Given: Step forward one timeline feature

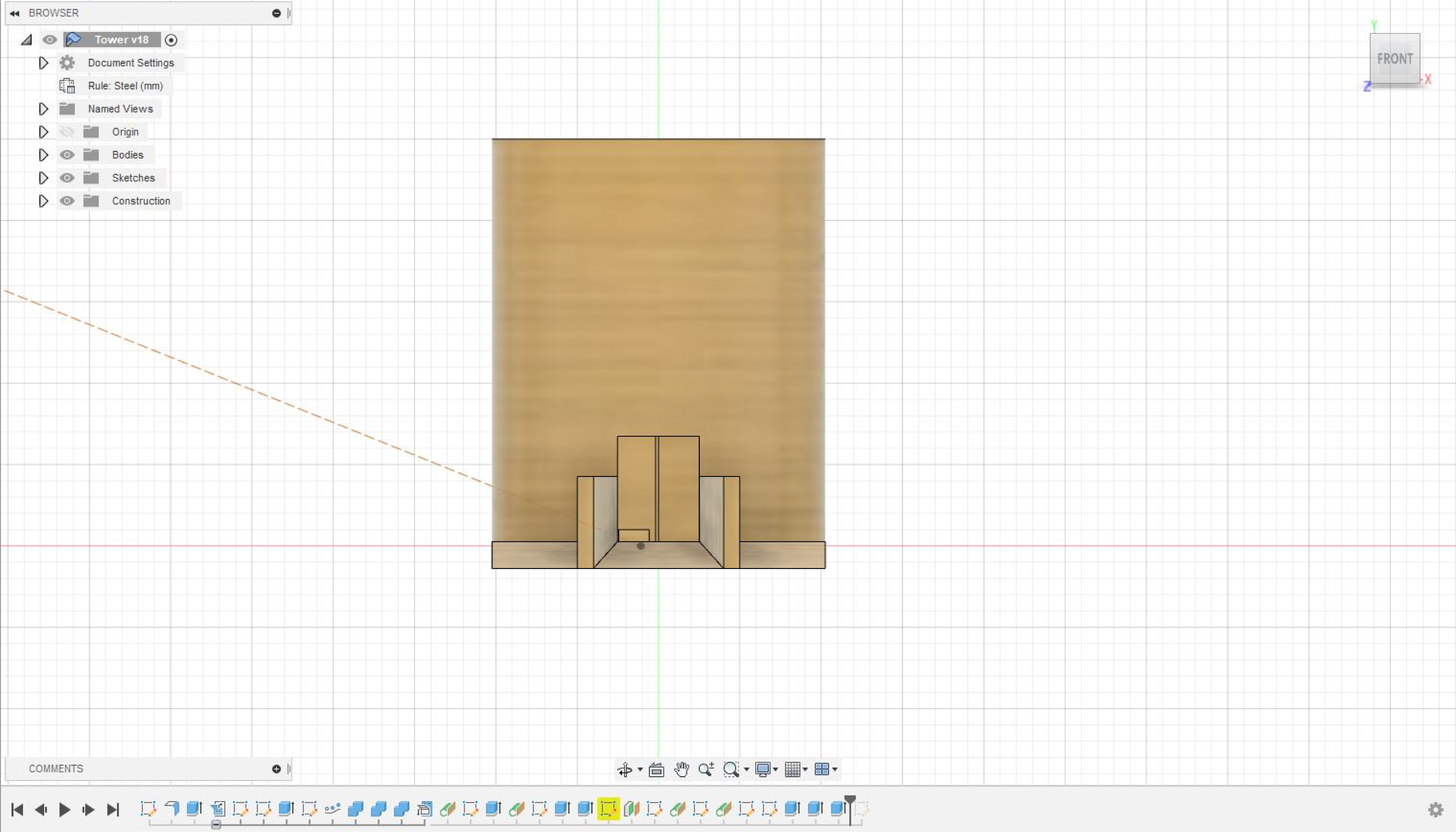Looking at the screenshot, I should click(x=89, y=810).
